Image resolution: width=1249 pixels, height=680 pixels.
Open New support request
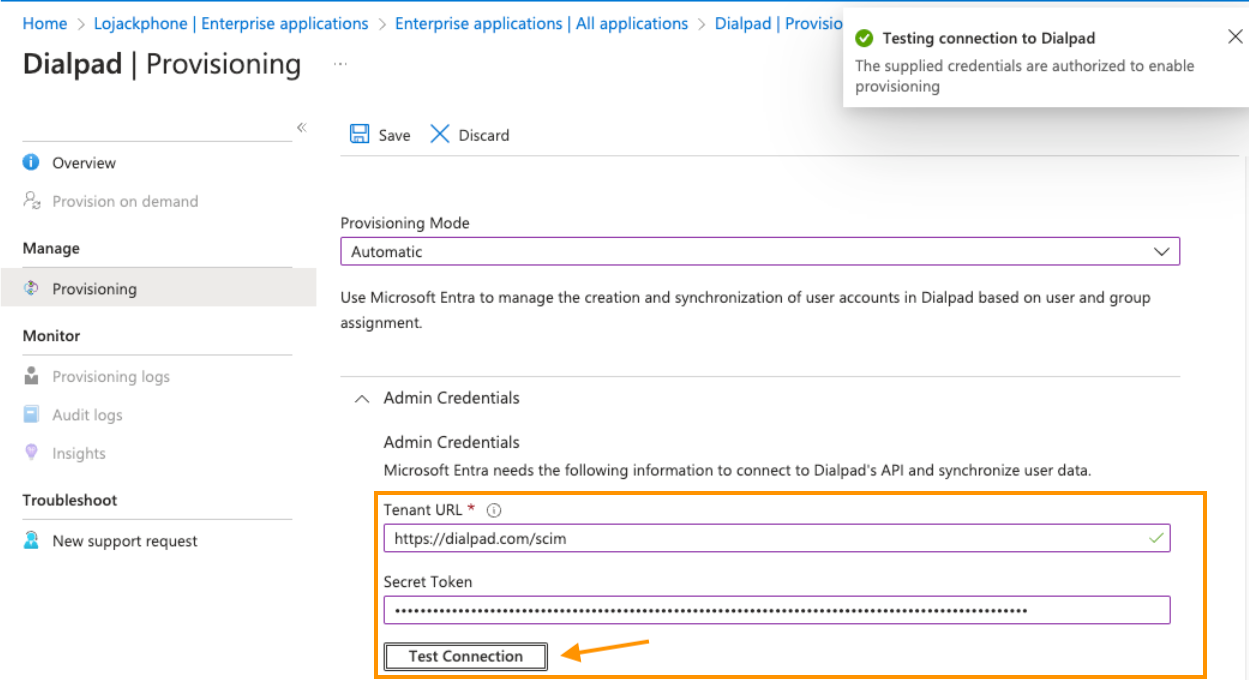(125, 541)
